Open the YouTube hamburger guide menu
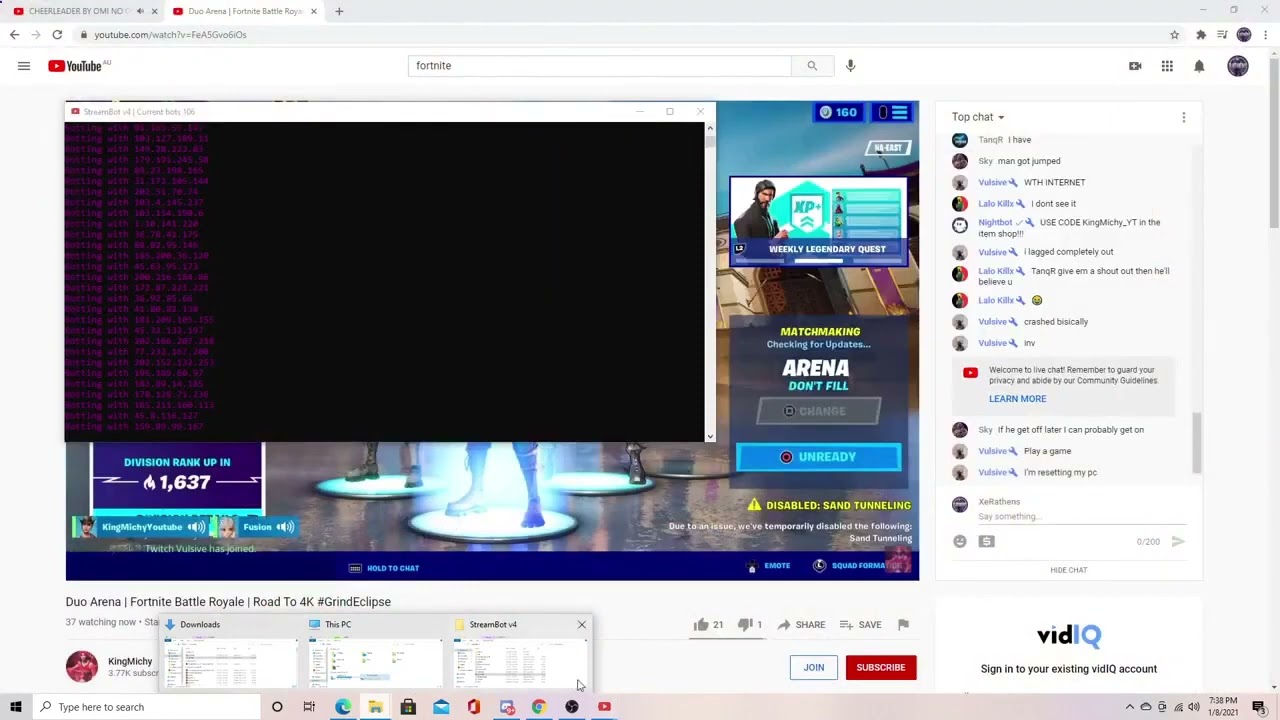1280x720 pixels. pyautogui.click(x=23, y=66)
